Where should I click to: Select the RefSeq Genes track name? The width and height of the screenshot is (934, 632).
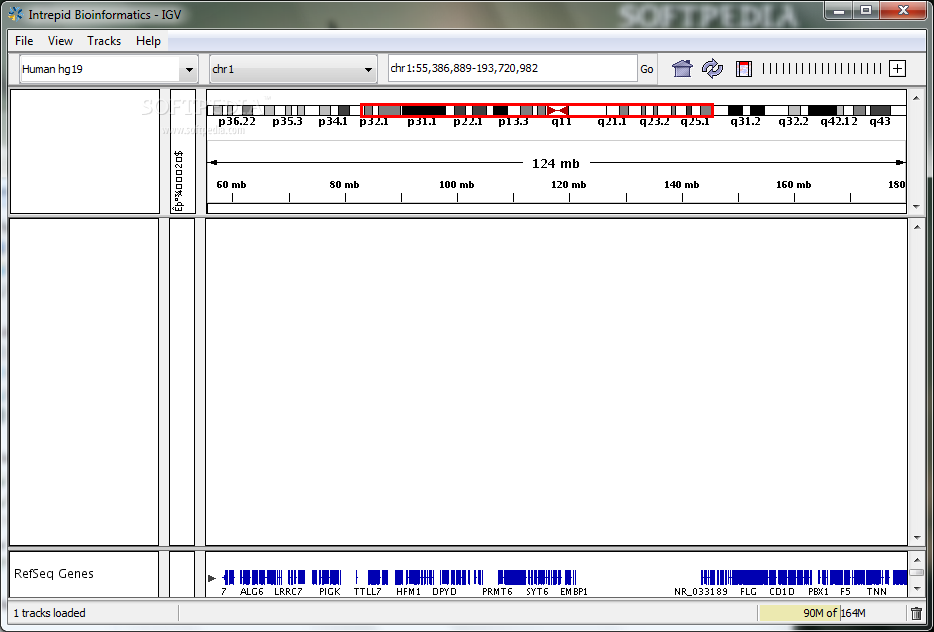coord(54,574)
